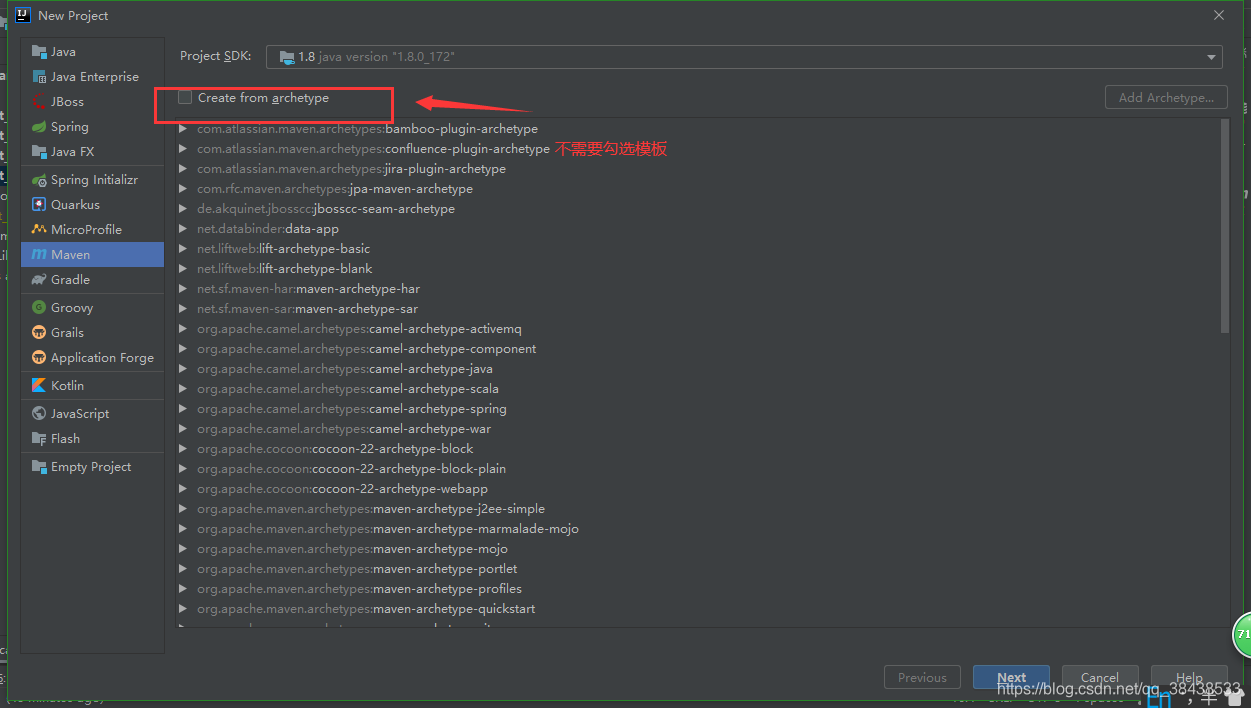Image resolution: width=1251 pixels, height=708 pixels.
Task: Select lift-archetype-blank entry
Action: pos(285,269)
